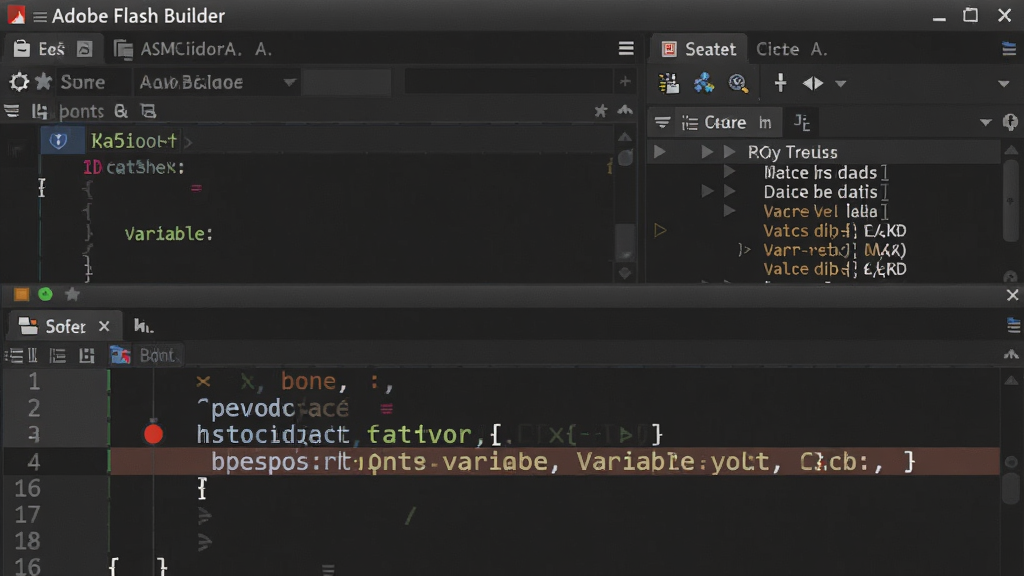The width and height of the screenshot is (1024, 576).
Task: Click the Jt icon tab
Action: pos(801,122)
